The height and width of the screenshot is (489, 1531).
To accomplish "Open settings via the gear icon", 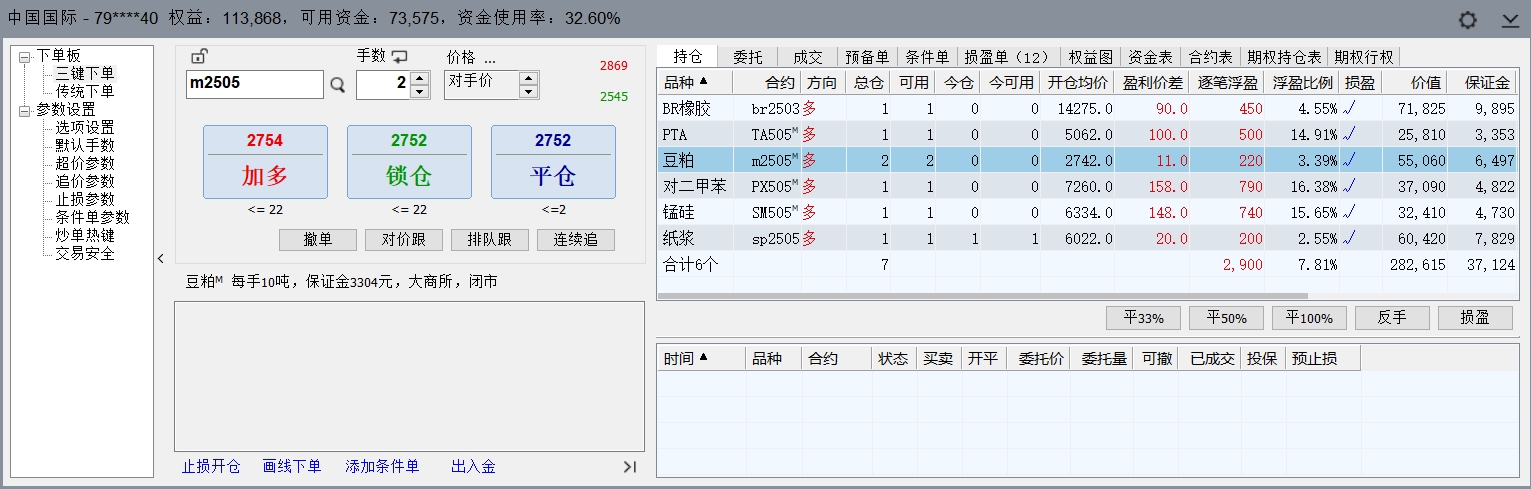I will [x=1468, y=20].
